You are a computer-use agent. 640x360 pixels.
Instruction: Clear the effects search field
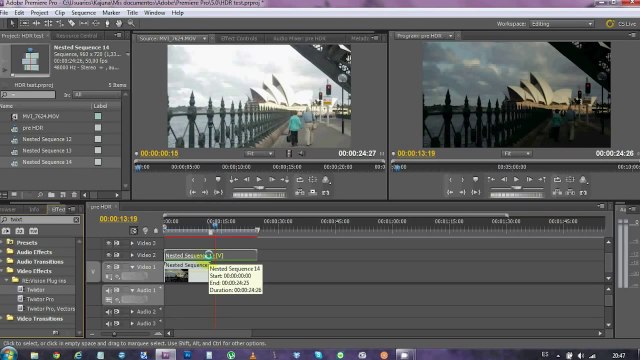click(76, 220)
